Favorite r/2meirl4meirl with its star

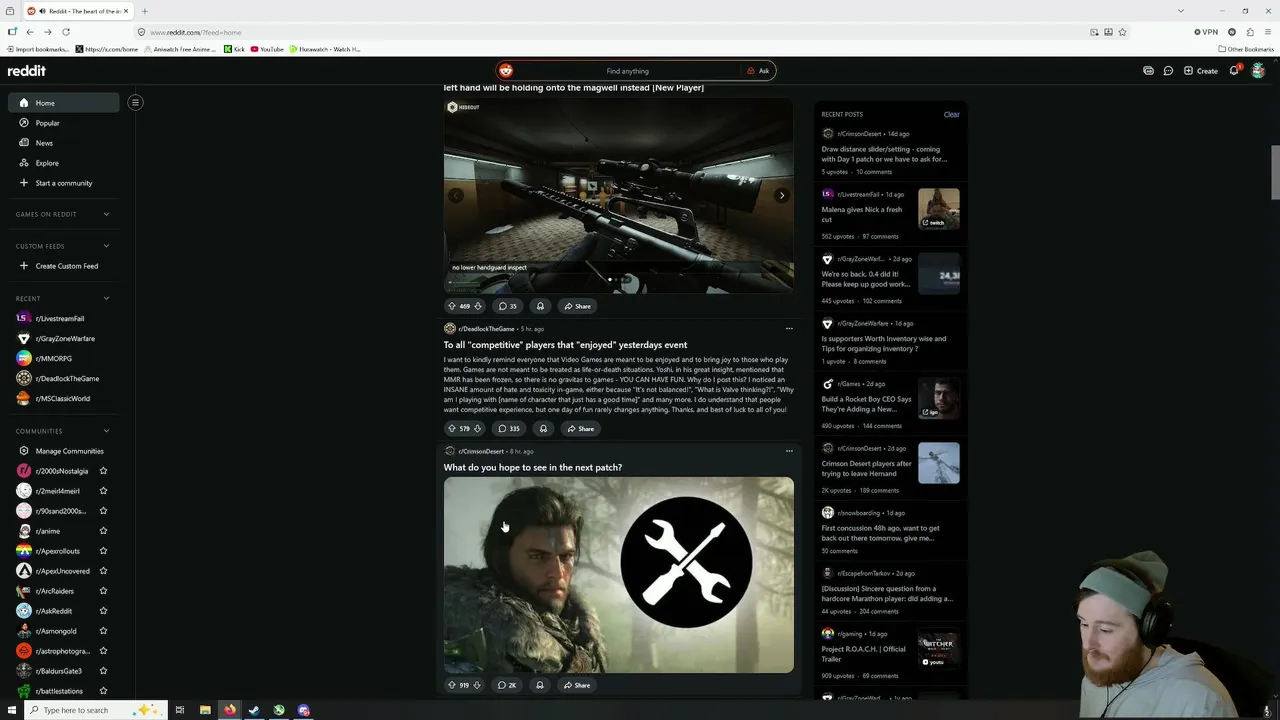pyautogui.click(x=103, y=491)
